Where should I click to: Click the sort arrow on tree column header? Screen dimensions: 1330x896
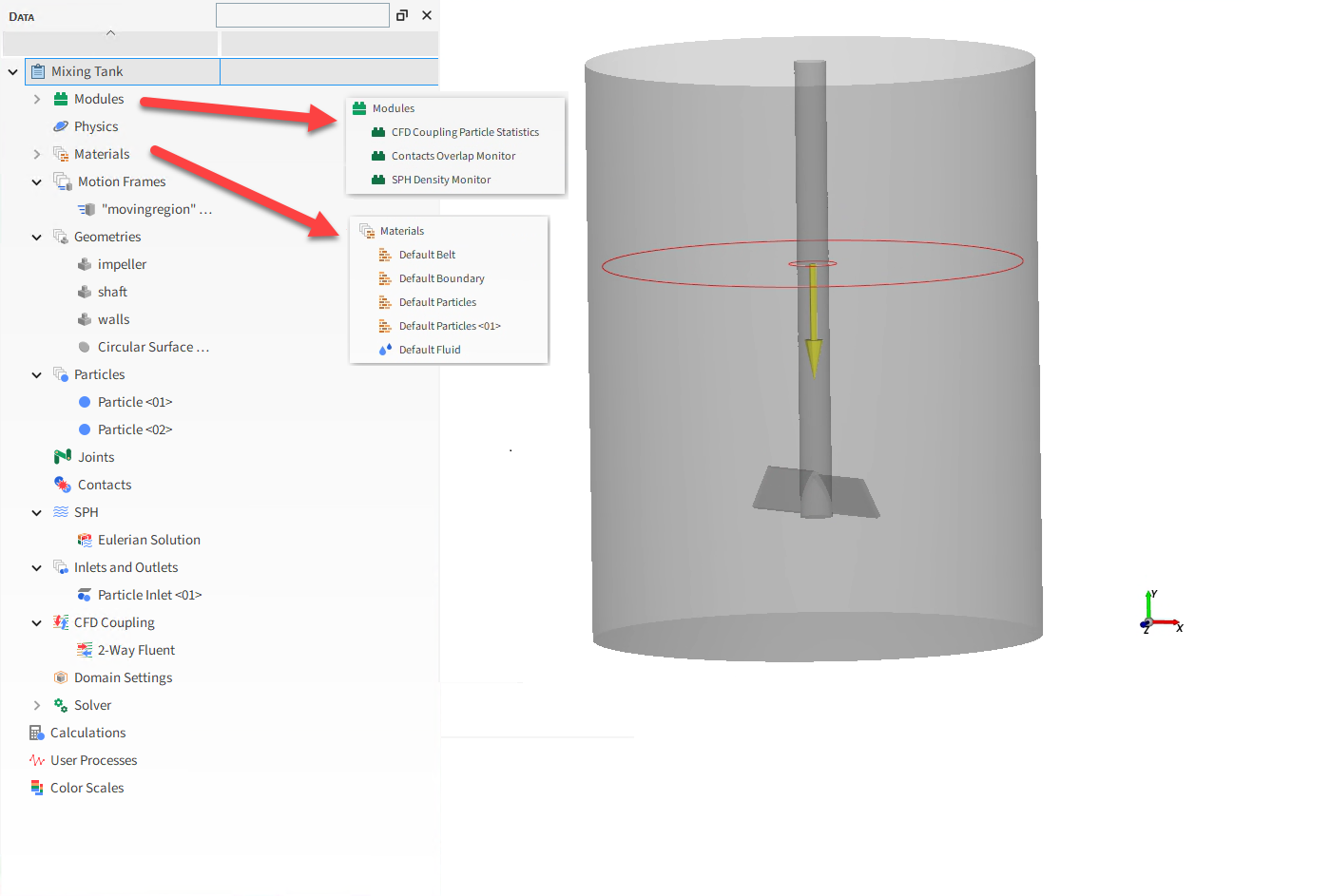pos(110,33)
